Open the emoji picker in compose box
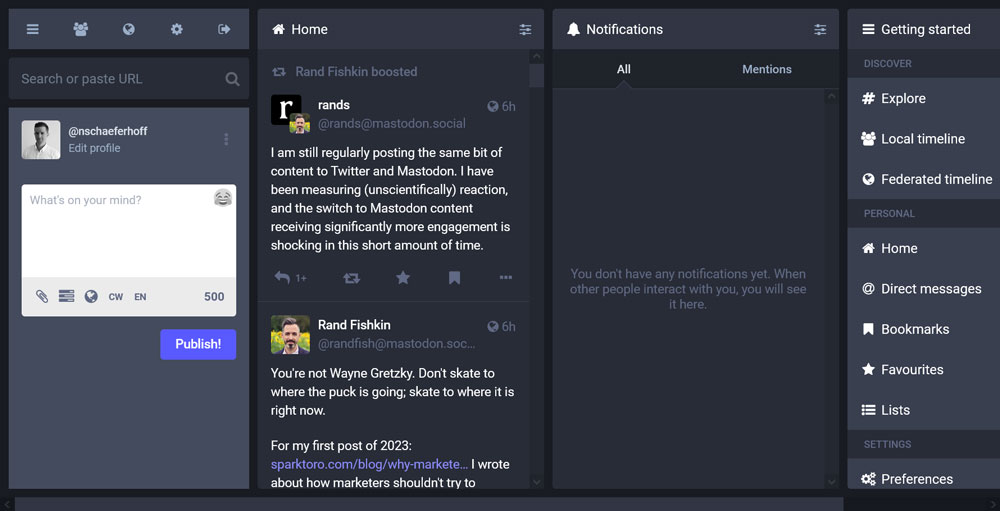1000x511 pixels. [223, 198]
